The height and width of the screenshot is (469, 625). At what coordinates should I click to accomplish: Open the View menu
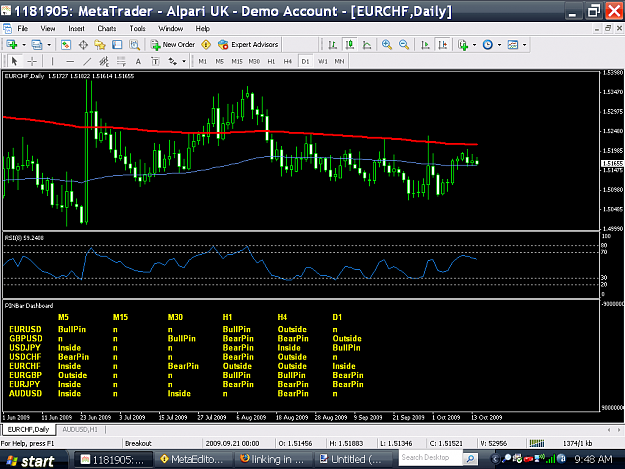pyautogui.click(x=48, y=28)
